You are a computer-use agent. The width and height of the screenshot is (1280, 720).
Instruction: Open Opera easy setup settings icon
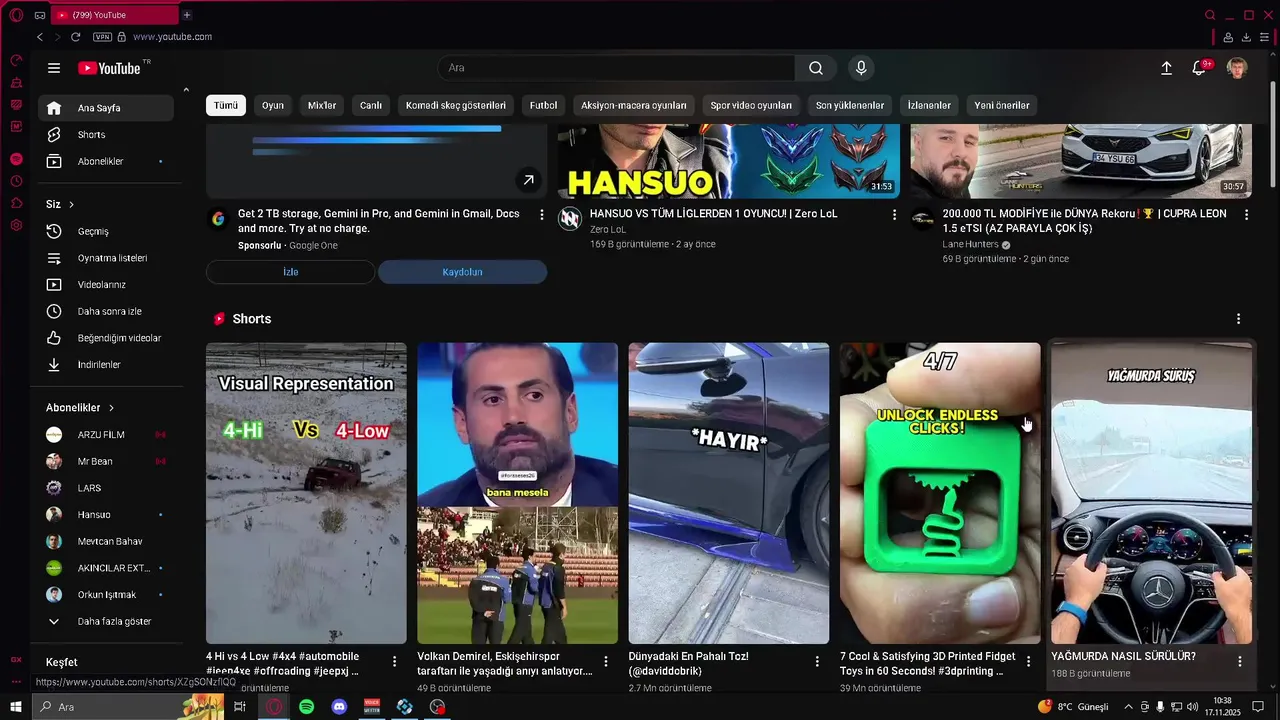(x=1264, y=37)
